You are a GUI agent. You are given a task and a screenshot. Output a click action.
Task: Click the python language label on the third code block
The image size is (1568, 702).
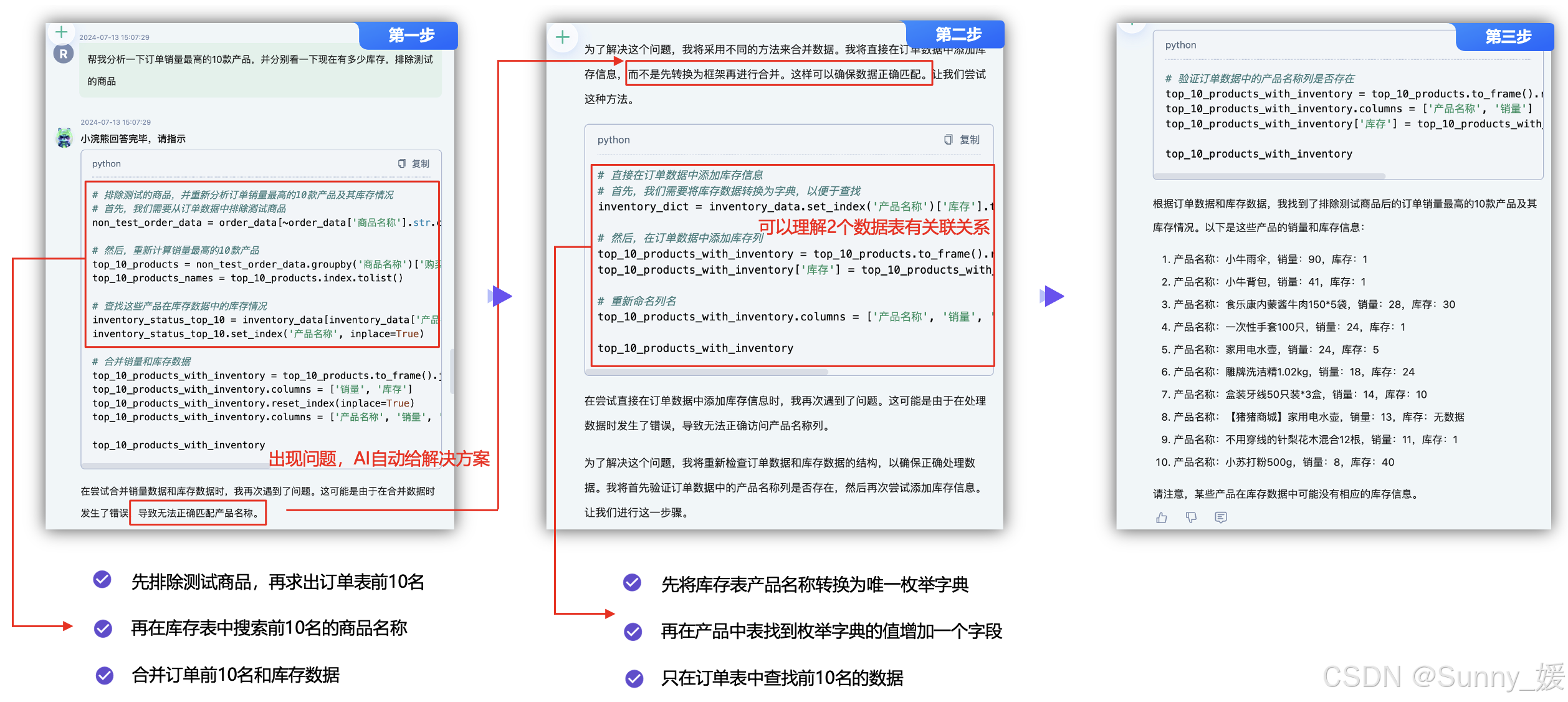(1181, 44)
